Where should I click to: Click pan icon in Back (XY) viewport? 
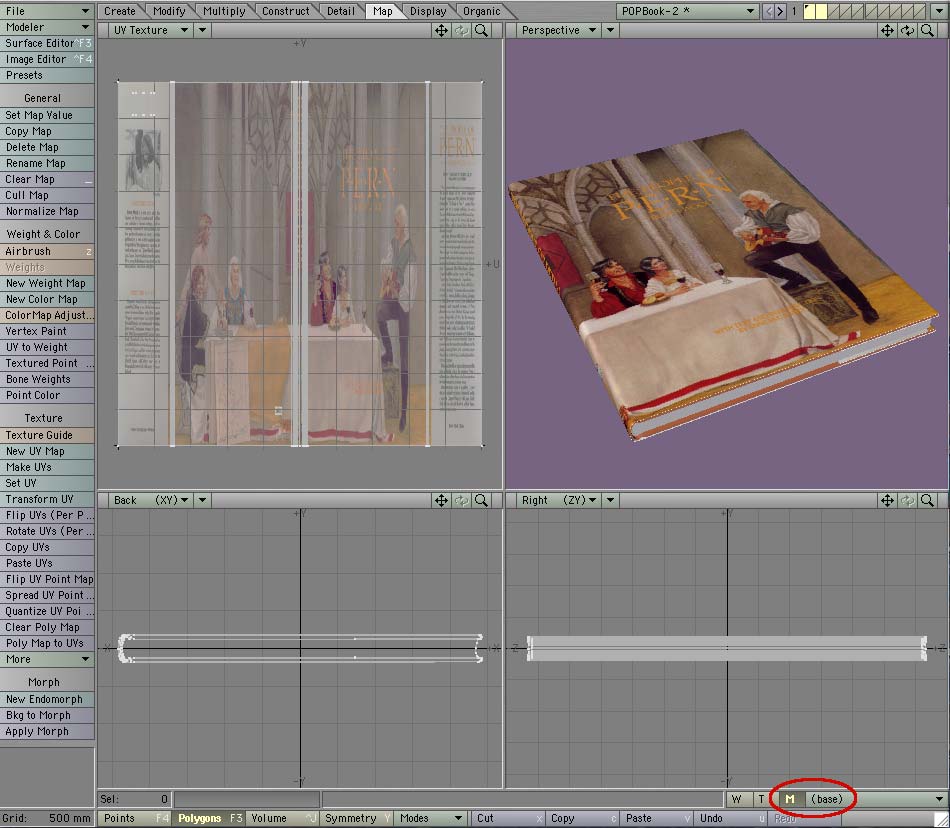click(x=441, y=500)
